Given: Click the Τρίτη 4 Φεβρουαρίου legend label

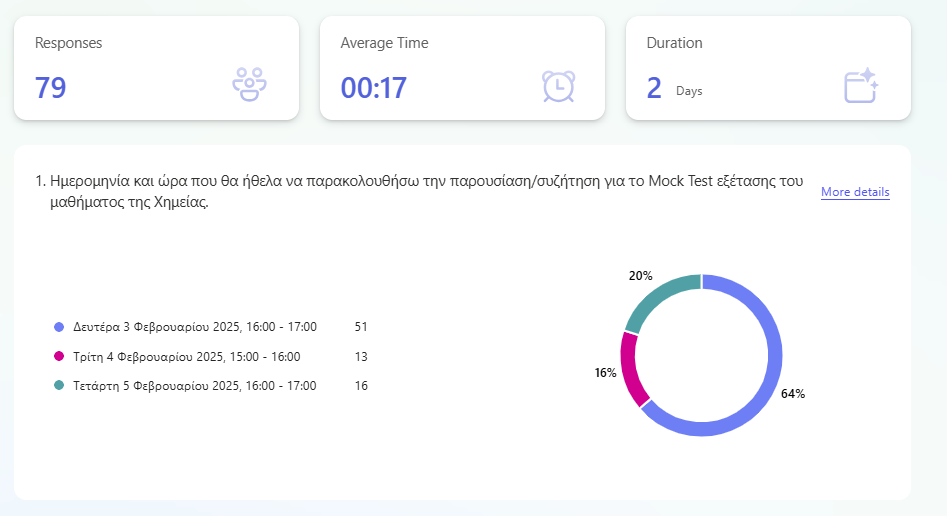Looking at the screenshot, I should [186, 356].
